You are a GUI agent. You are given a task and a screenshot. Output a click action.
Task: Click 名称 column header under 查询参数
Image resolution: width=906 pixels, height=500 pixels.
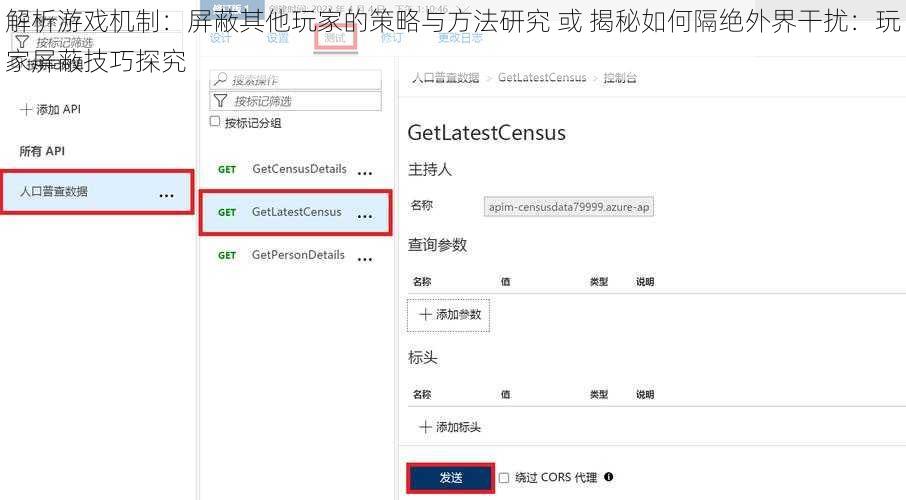pos(422,282)
